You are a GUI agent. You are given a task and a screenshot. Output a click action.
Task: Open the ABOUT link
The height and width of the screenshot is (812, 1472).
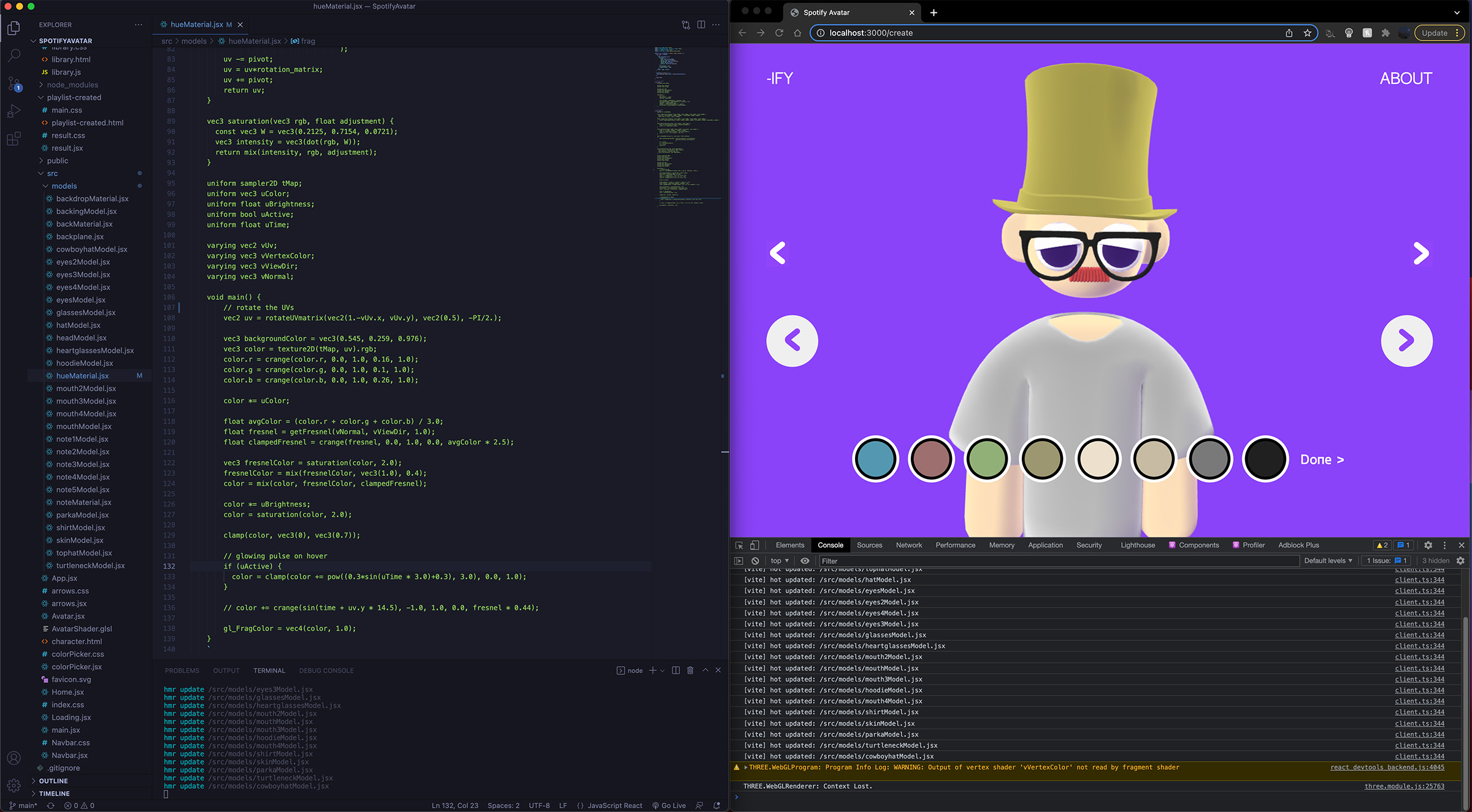(1406, 79)
